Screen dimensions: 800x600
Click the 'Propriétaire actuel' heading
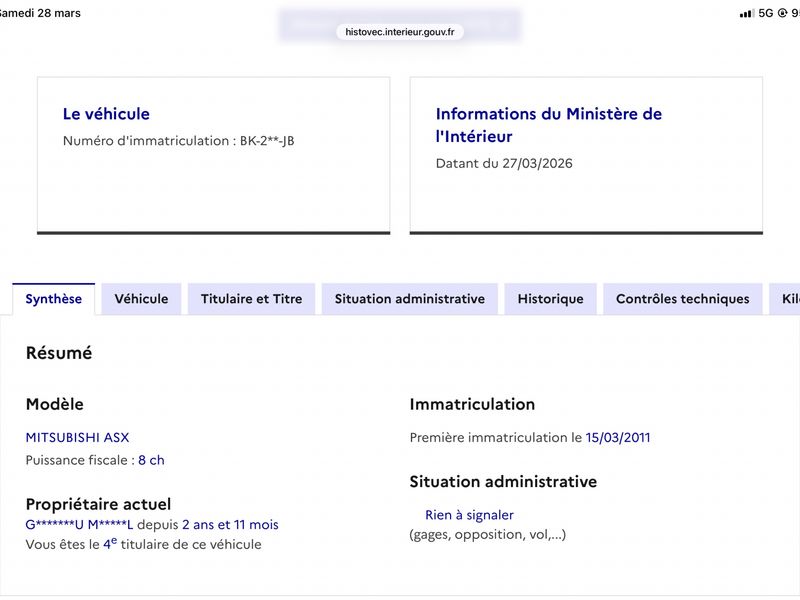pyautogui.click(x=98, y=504)
